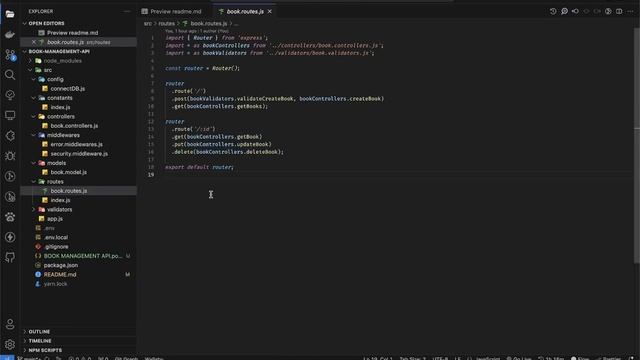Collapse the config folder

[x=55, y=79]
